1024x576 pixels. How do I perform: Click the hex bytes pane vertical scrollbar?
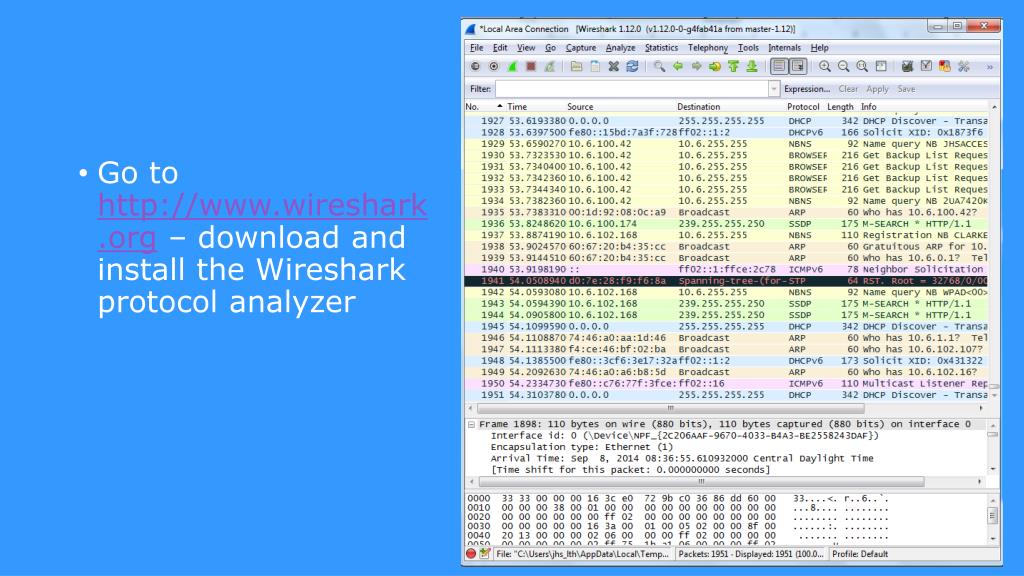click(x=993, y=520)
